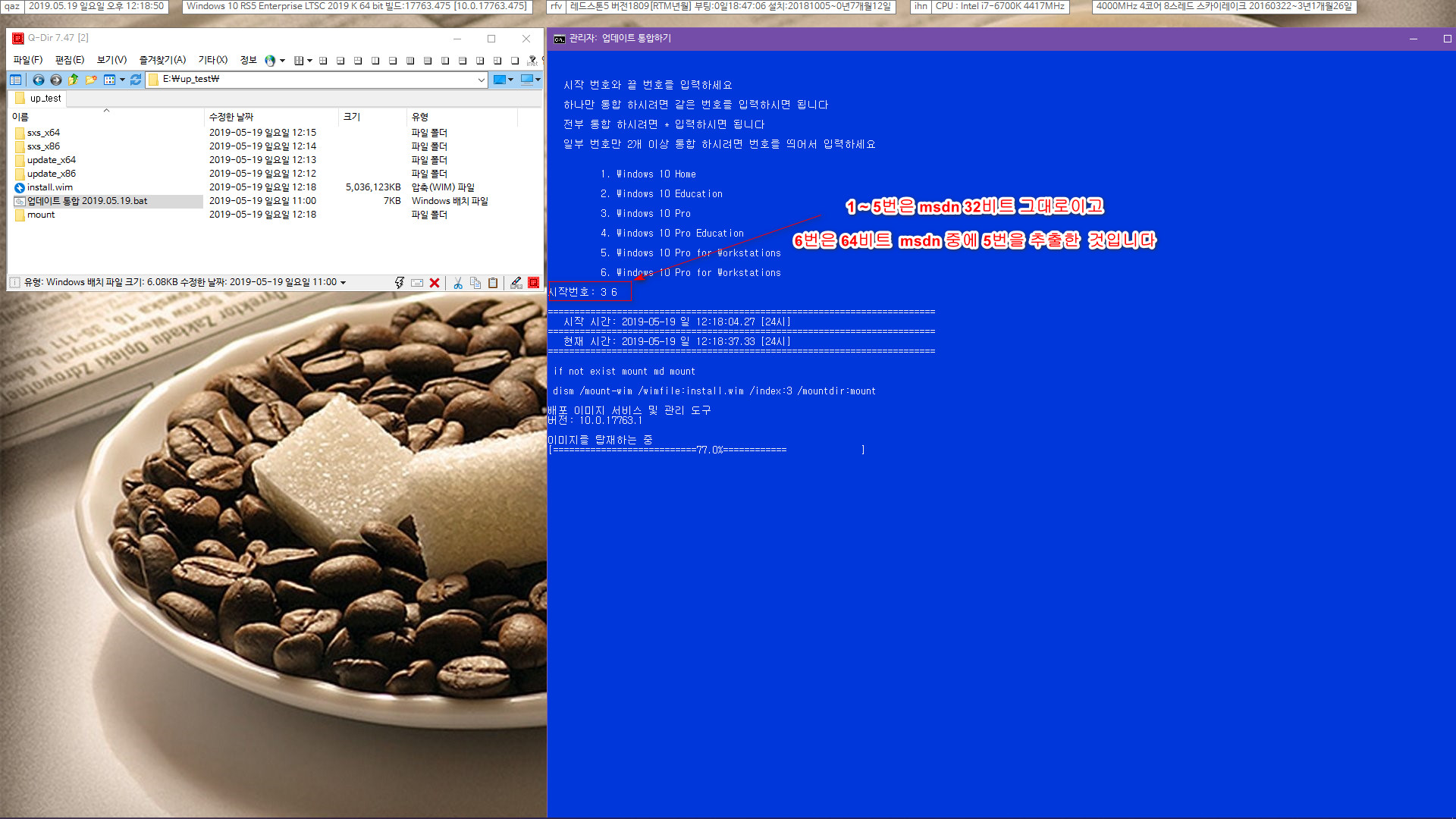The height and width of the screenshot is (819, 1456).
Task: Click the help inet icon
Action: pos(532,61)
